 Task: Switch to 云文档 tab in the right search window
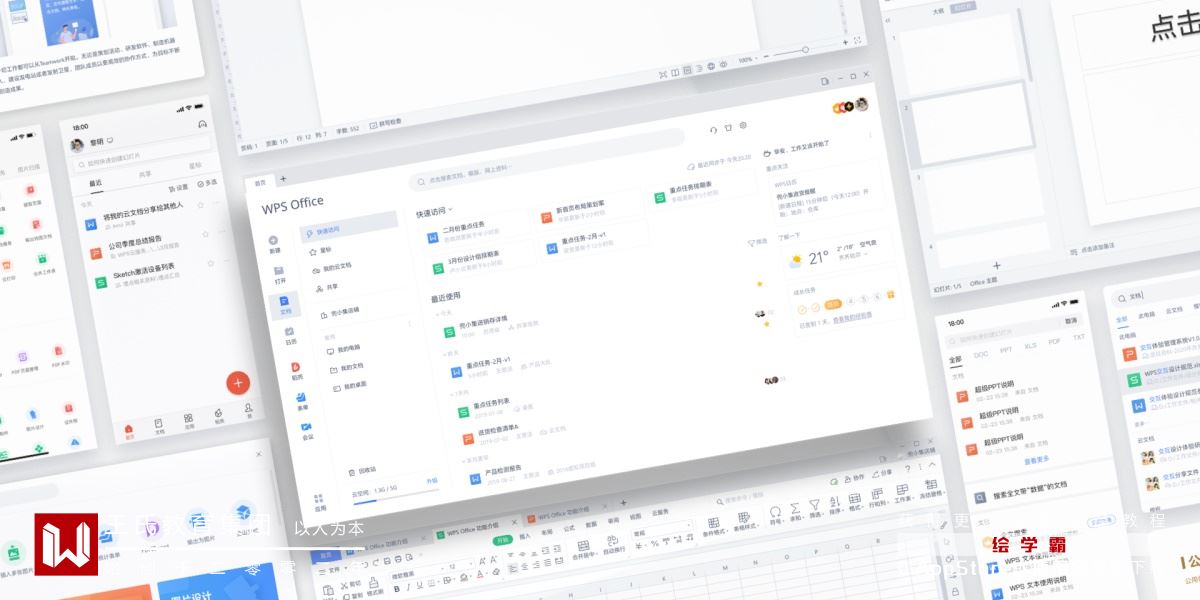pyautogui.click(x=1173, y=311)
